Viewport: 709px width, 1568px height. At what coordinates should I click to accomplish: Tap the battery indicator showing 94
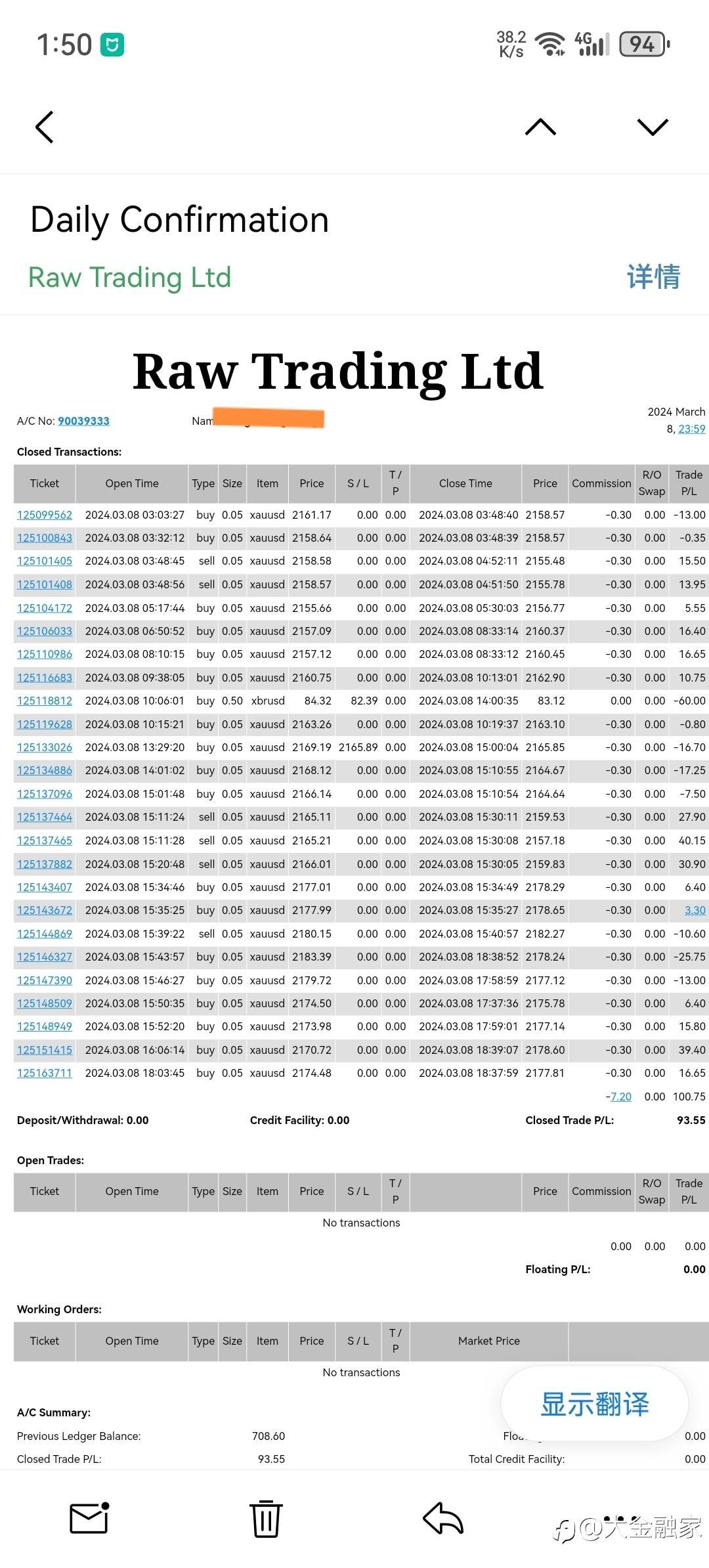645,45
